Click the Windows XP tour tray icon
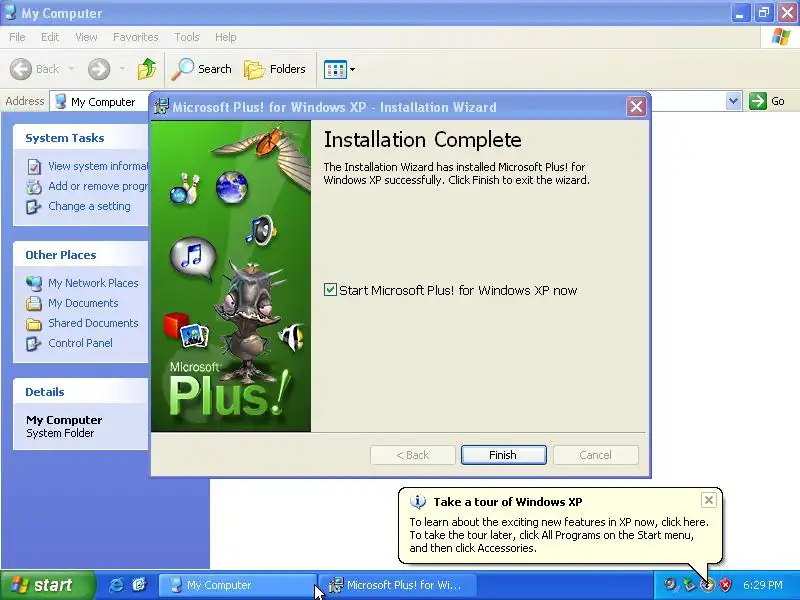 click(x=707, y=585)
